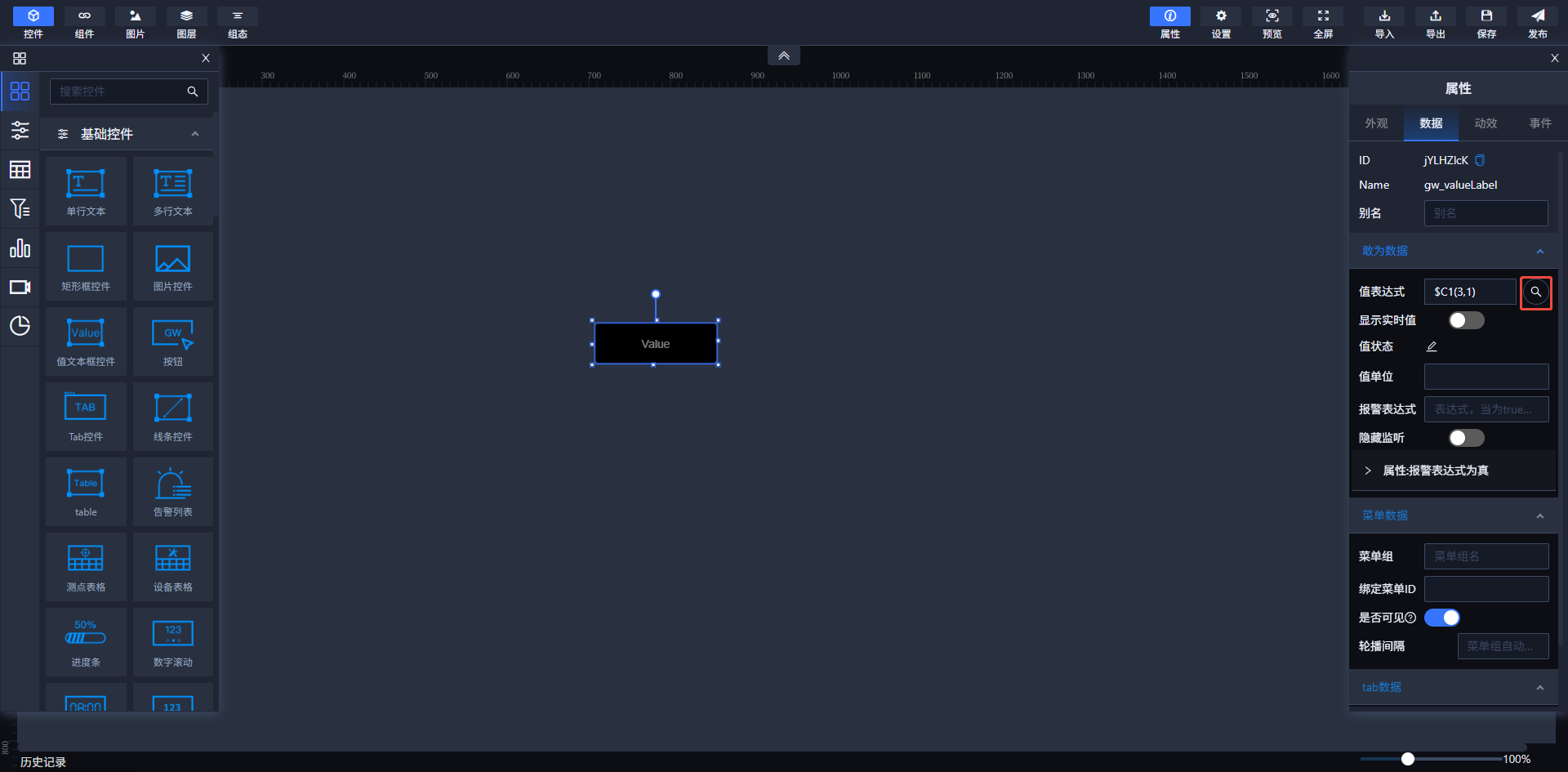Toggle the 属性 (properties) panel button
The height and width of the screenshot is (772, 1568).
1170,23
